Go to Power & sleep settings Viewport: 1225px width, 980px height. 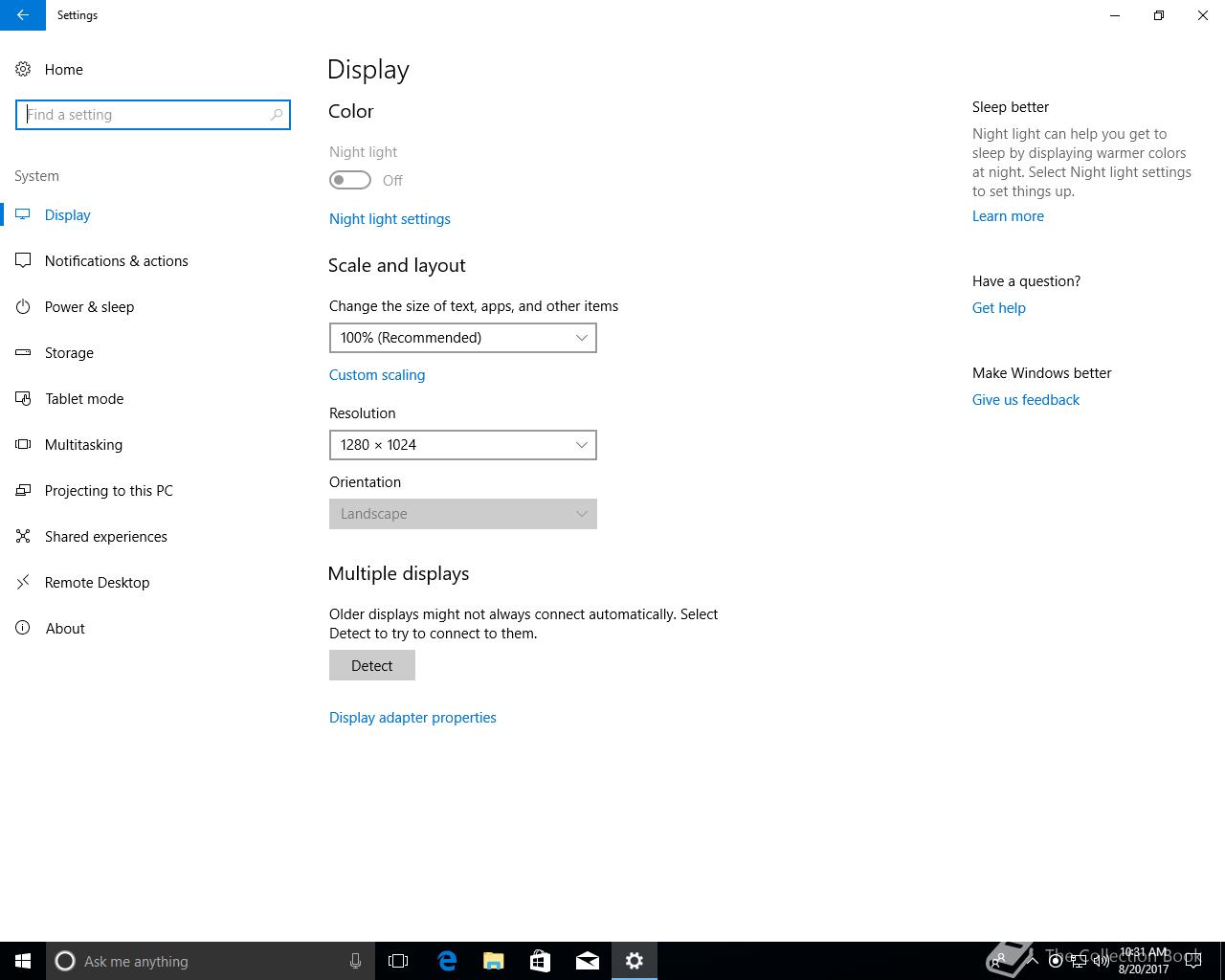pyautogui.click(x=89, y=307)
